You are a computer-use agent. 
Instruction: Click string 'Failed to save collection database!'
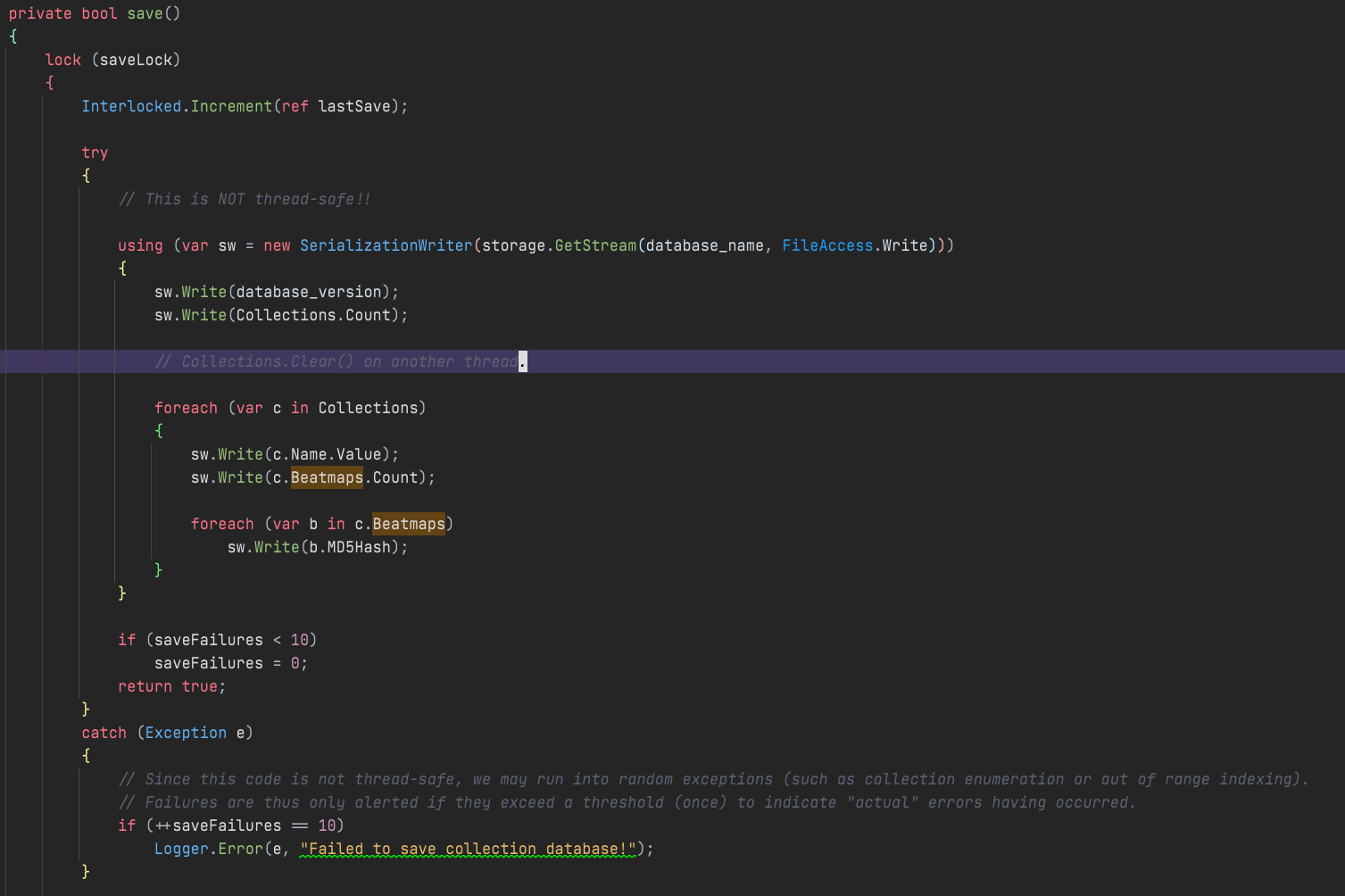pyautogui.click(x=468, y=849)
